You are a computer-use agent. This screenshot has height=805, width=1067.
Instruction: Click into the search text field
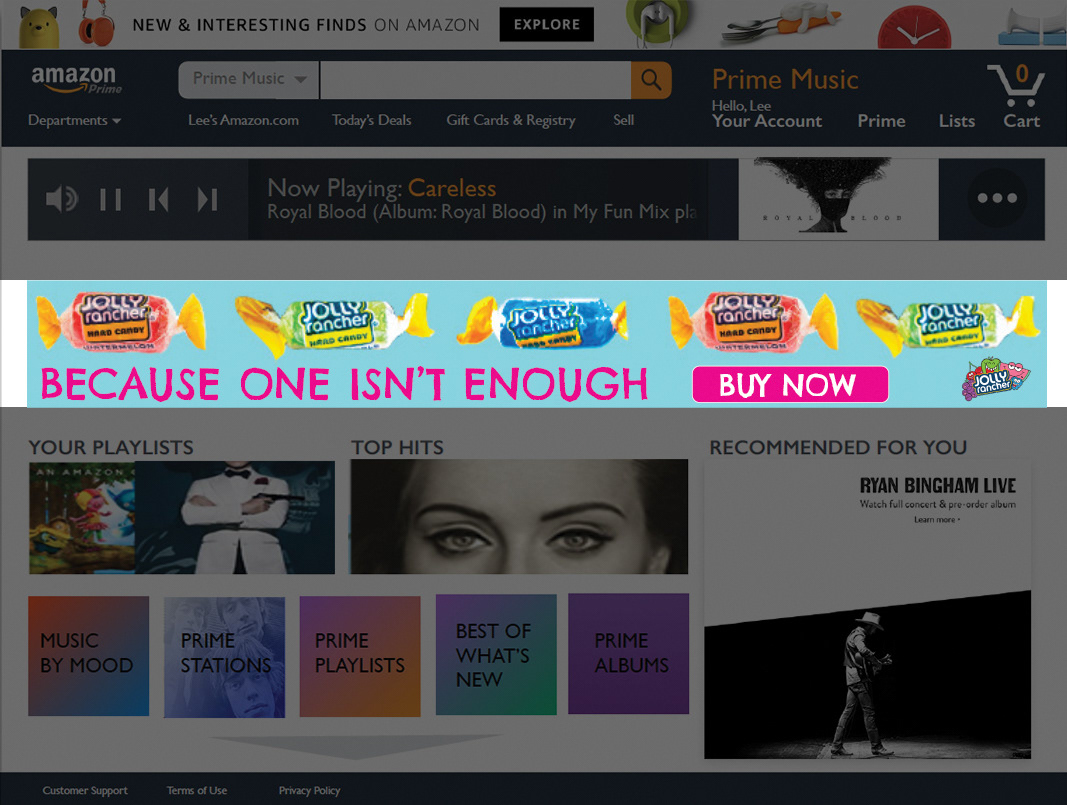click(475, 80)
